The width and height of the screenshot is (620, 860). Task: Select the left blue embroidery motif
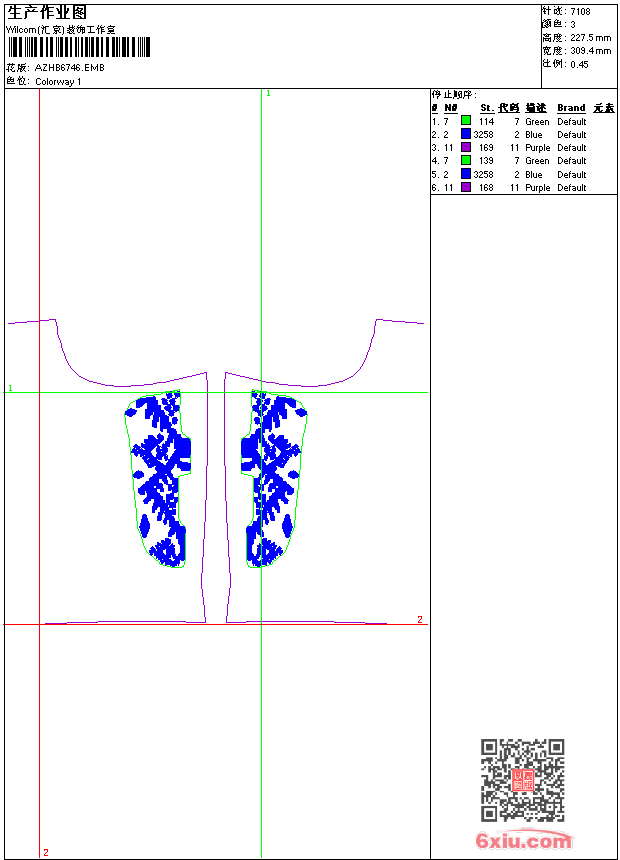pyautogui.click(x=158, y=479)
